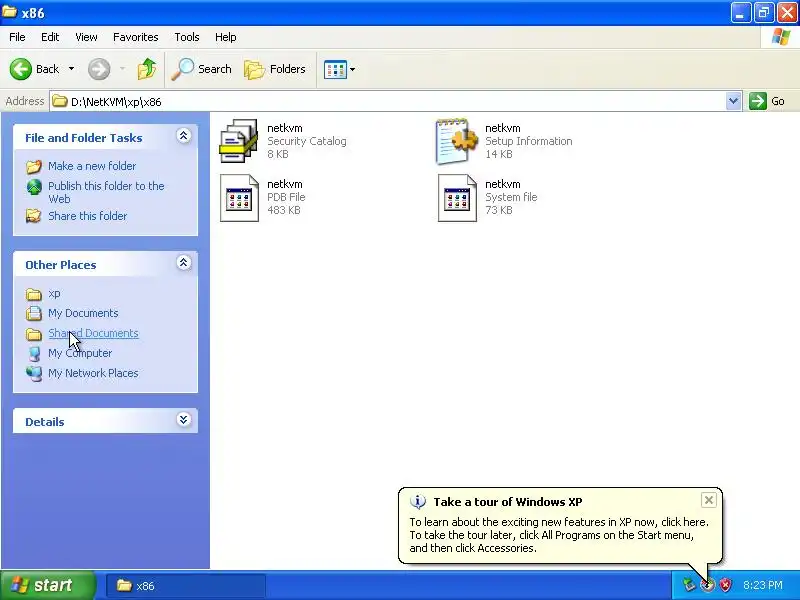Click Make a new folder
The image size is (800, 600).
[92, 166]
